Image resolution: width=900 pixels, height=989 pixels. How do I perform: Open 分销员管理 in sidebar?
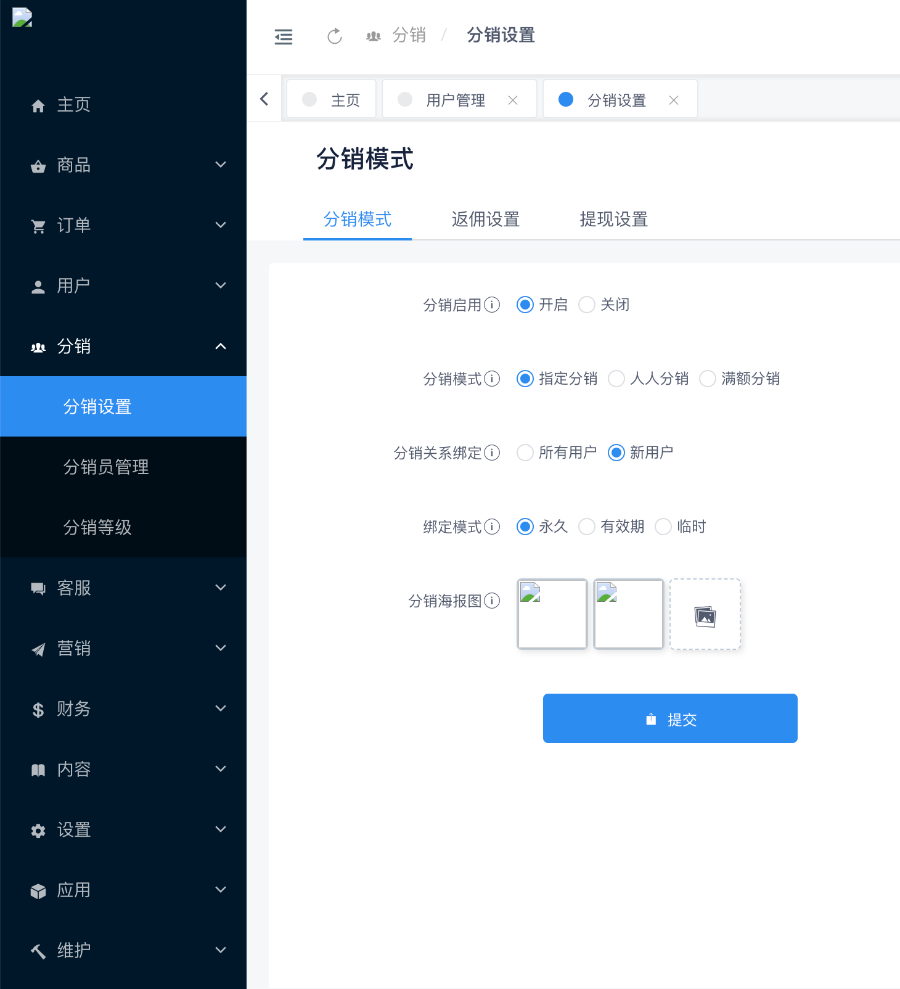(x=106, y=467)
